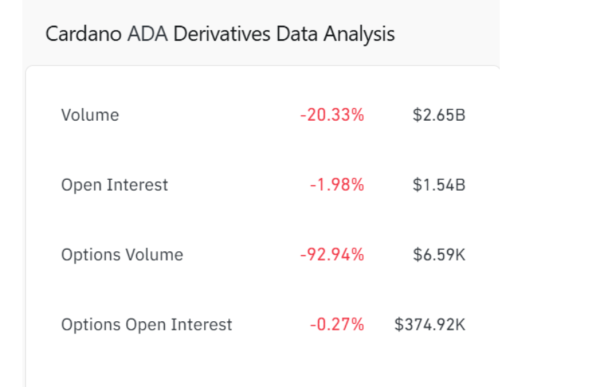Select the Options Volume label

click(x=122, y=255)
